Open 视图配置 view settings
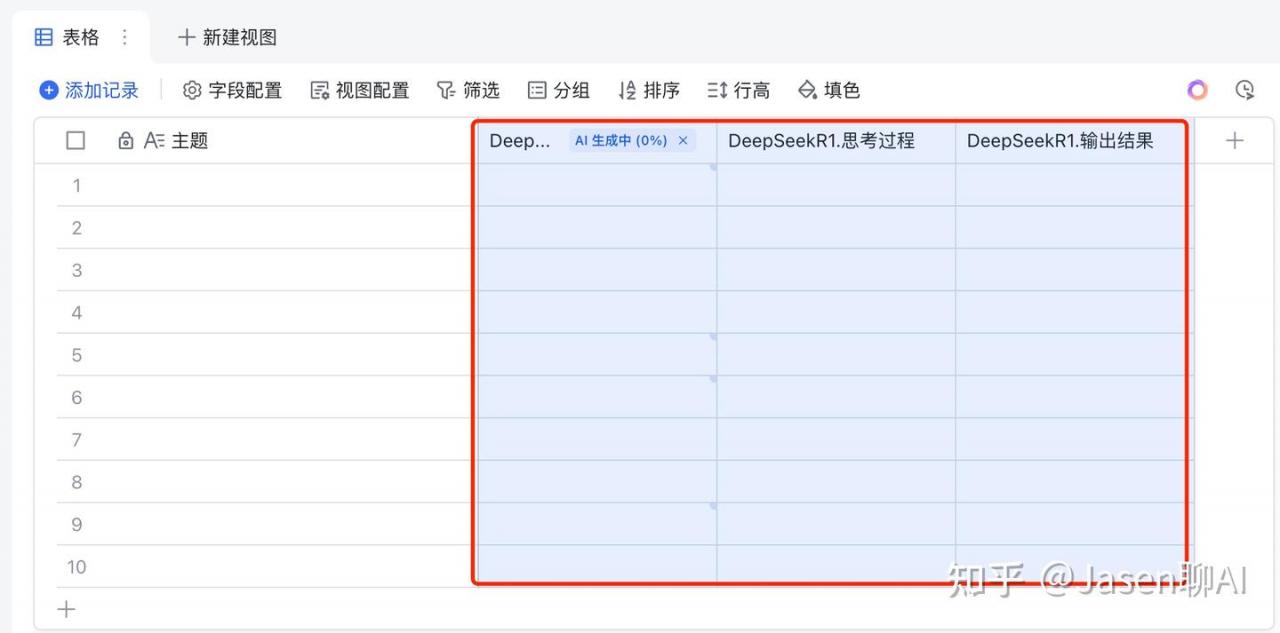Viewport: 1280px width, 633px height. tap(360, 90)
